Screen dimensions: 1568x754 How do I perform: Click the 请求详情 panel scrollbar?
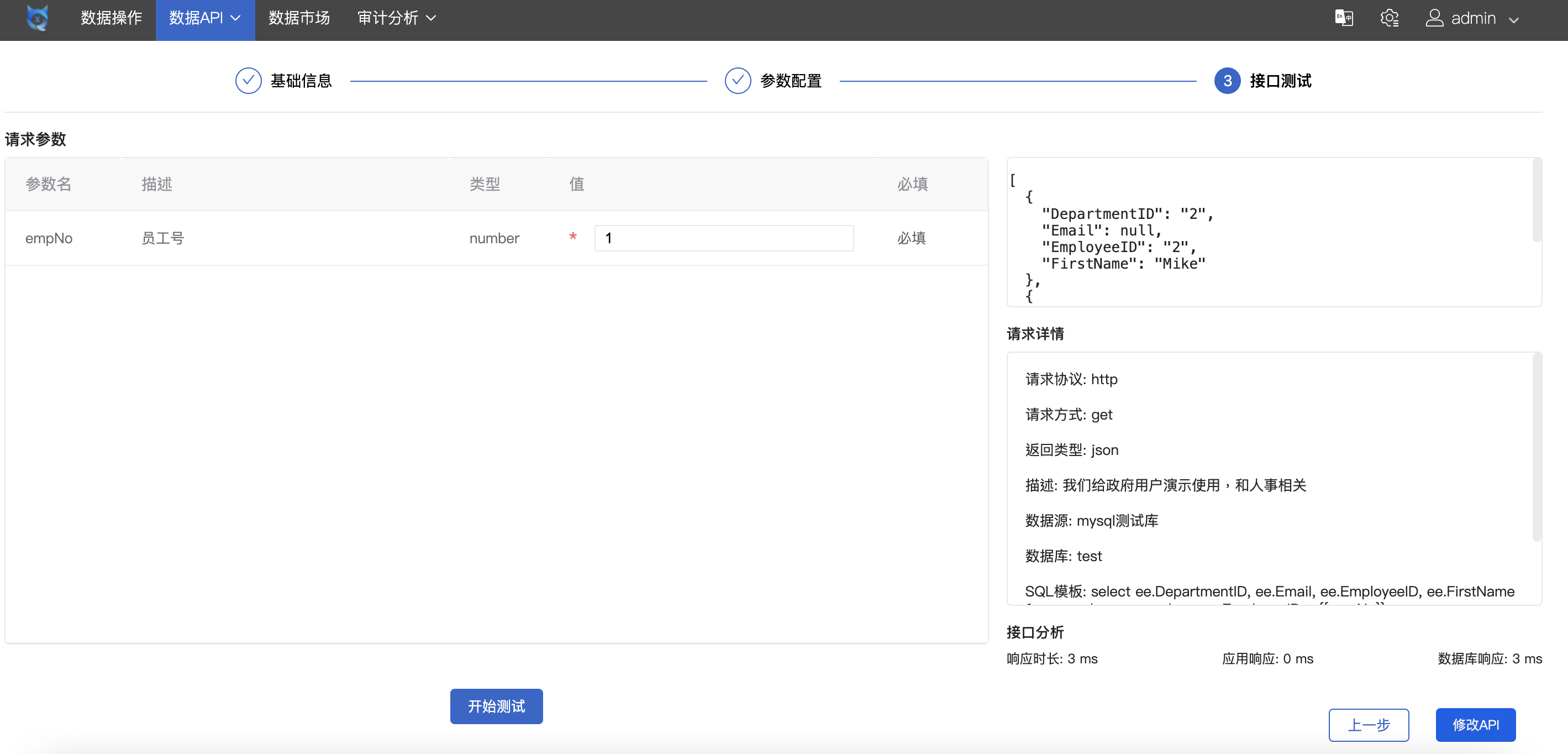pos(1537,448)
